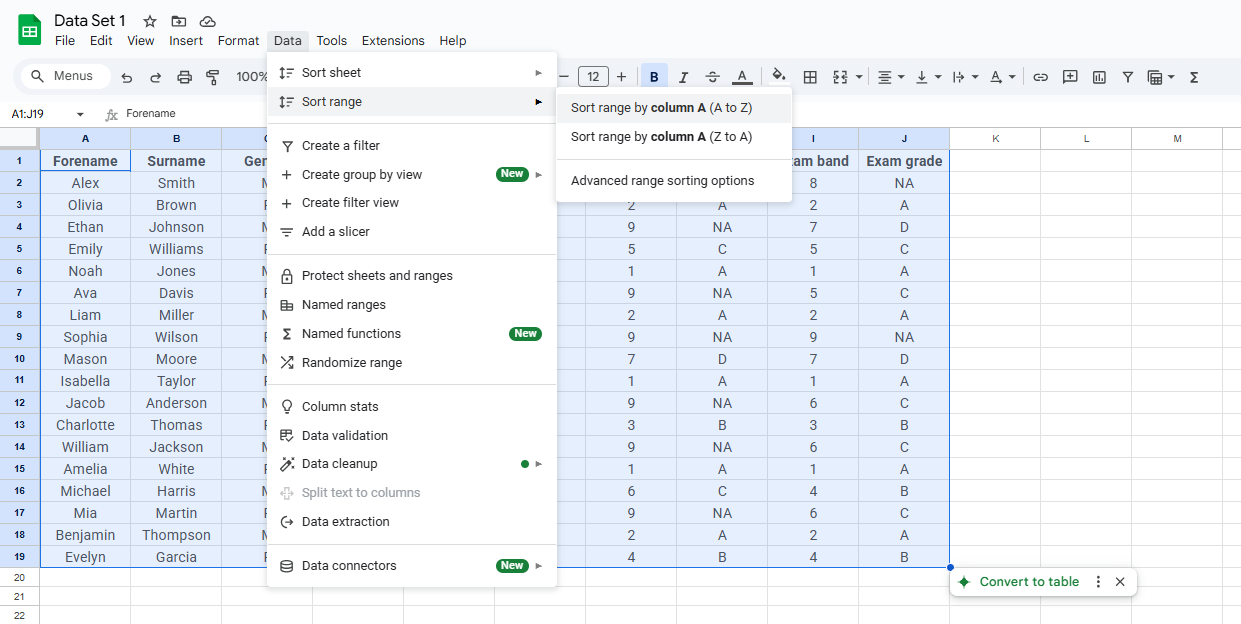Viewport: 1241px width, 624px height.
Task: Star the Data Set 1 document
Action: pyautogui.click(x=150, y=21)
